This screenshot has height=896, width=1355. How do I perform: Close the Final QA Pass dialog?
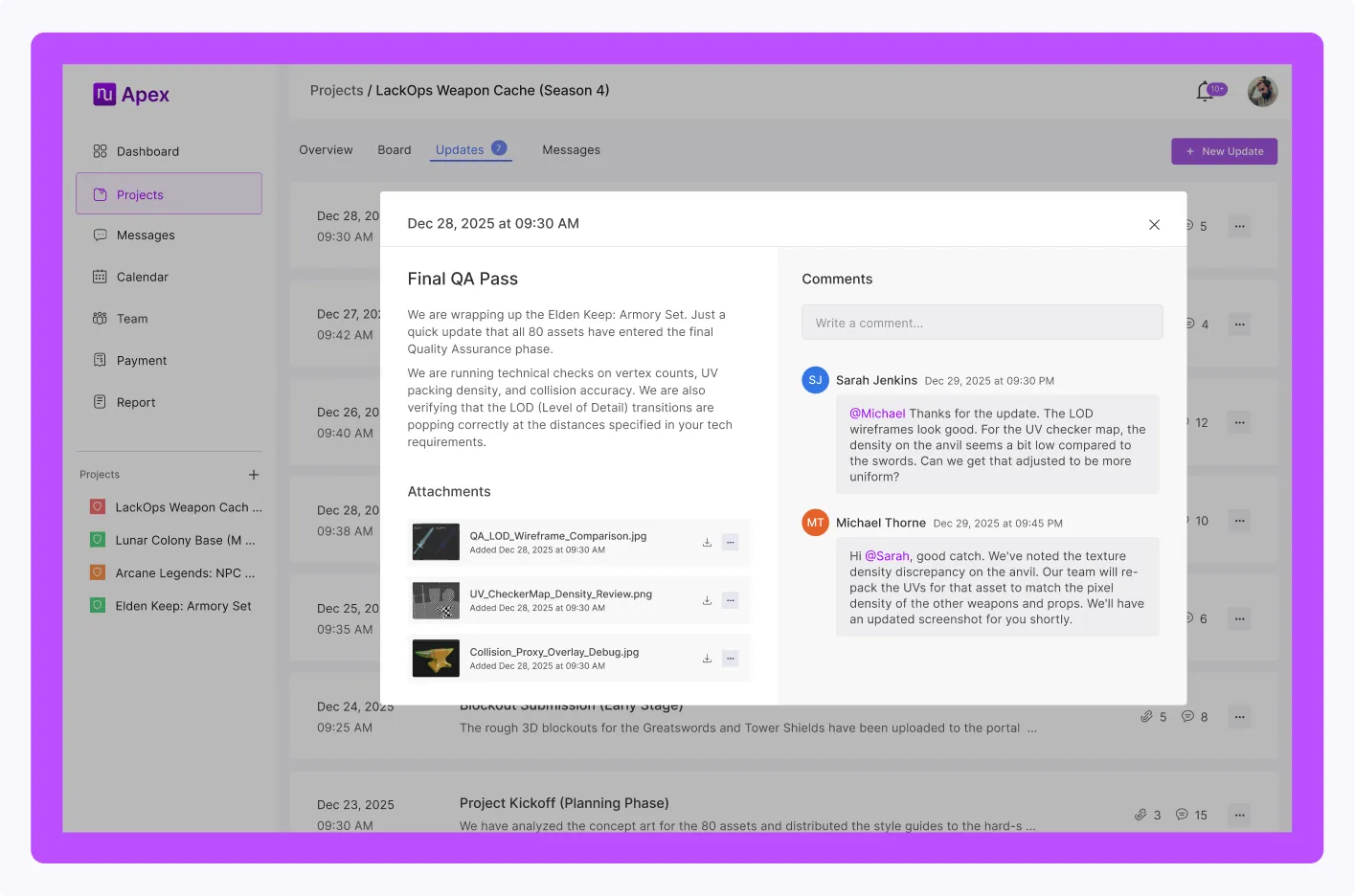1154,224
